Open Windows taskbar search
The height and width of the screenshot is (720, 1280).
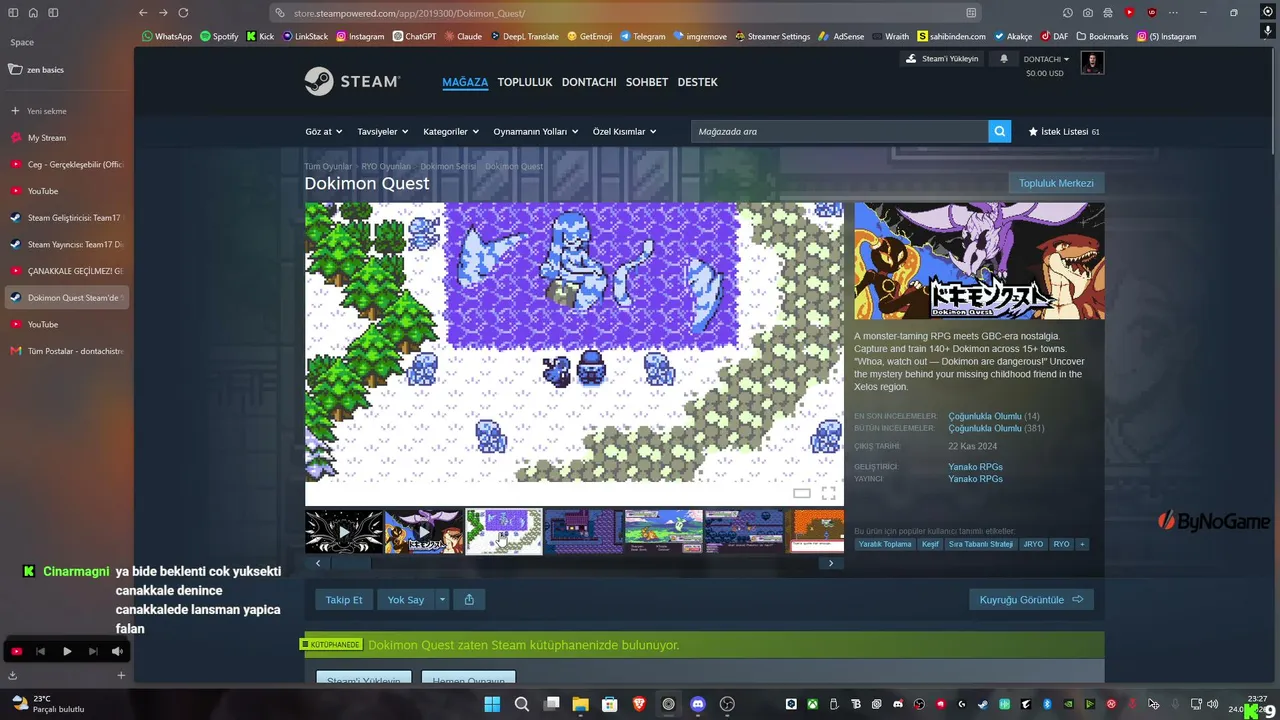(522, 704)
